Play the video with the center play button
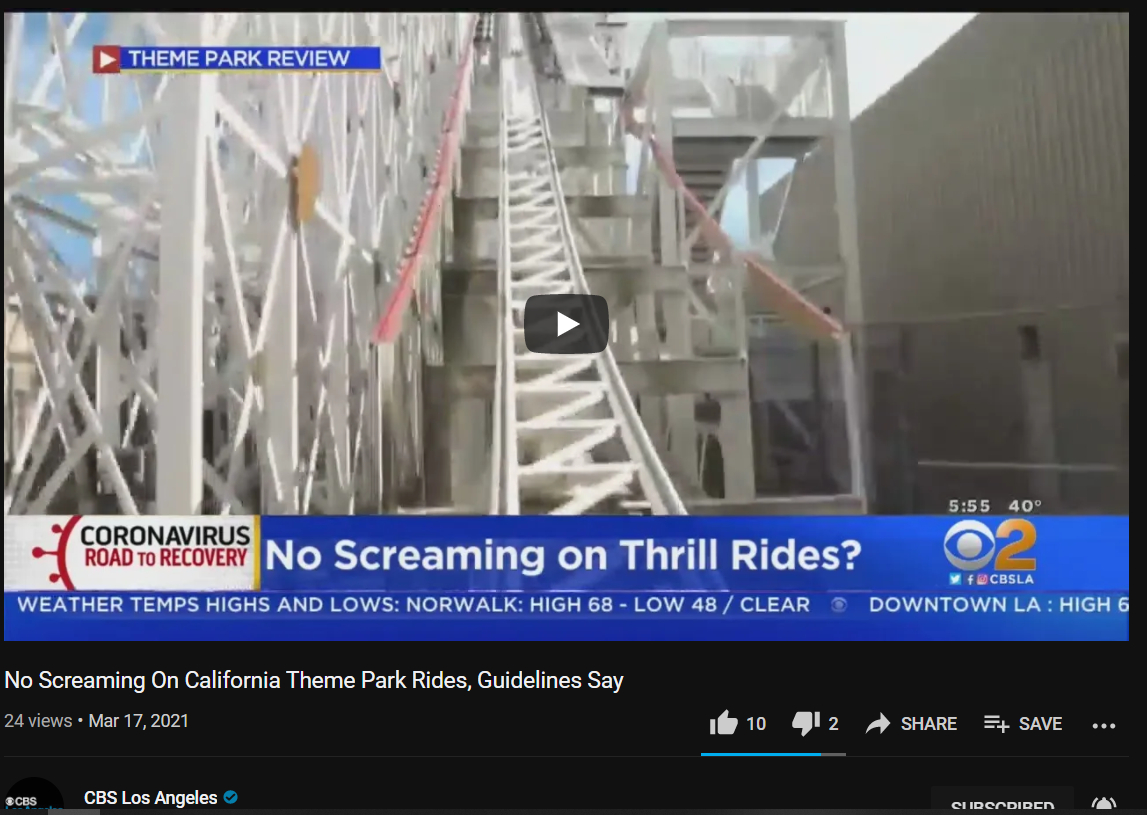The width and height of the screenshot is (1147, 815). pyautogui.click(x=566, y=324)
